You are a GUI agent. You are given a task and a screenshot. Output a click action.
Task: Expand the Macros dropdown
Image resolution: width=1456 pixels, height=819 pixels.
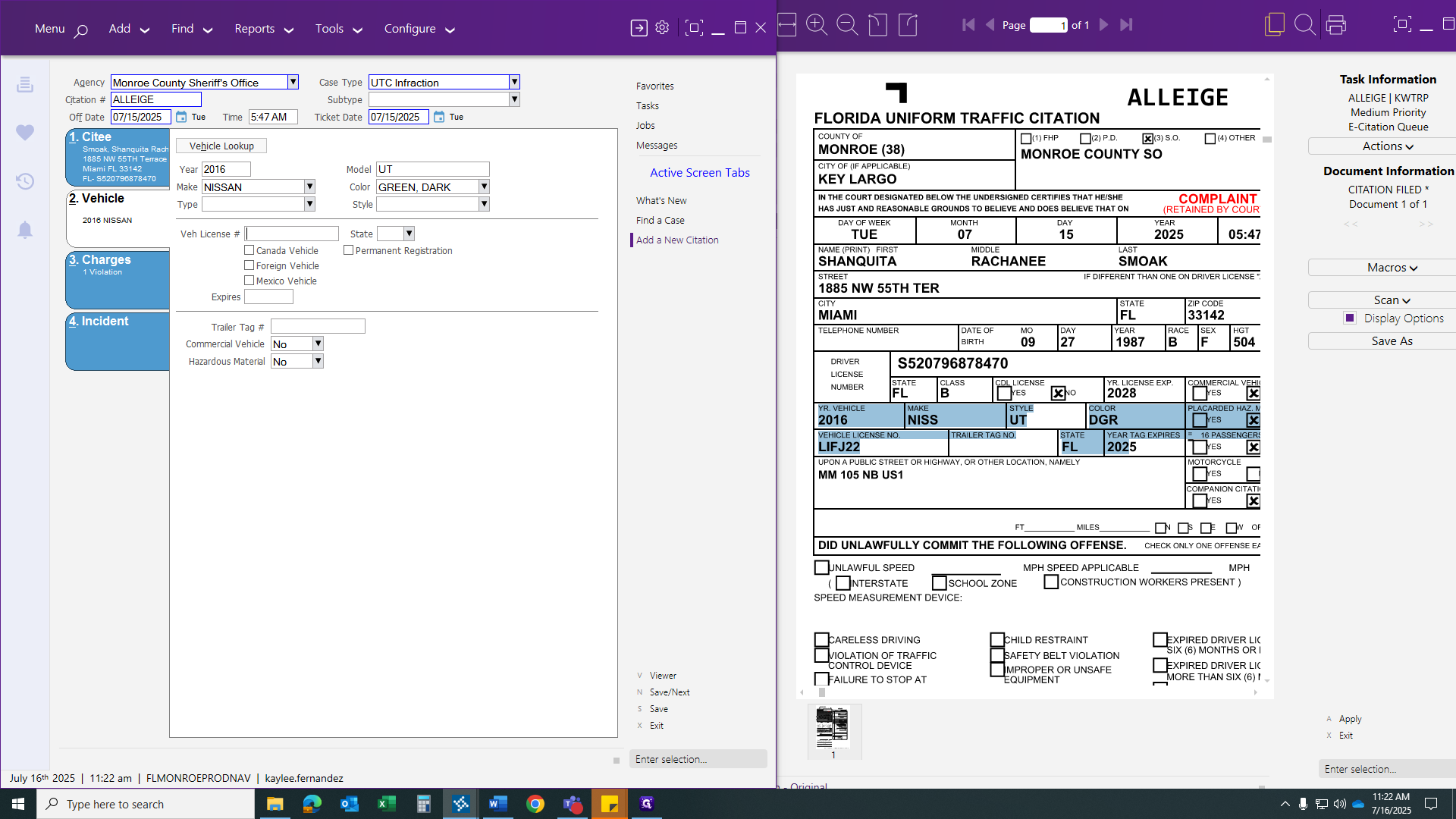click(1391, 267)
